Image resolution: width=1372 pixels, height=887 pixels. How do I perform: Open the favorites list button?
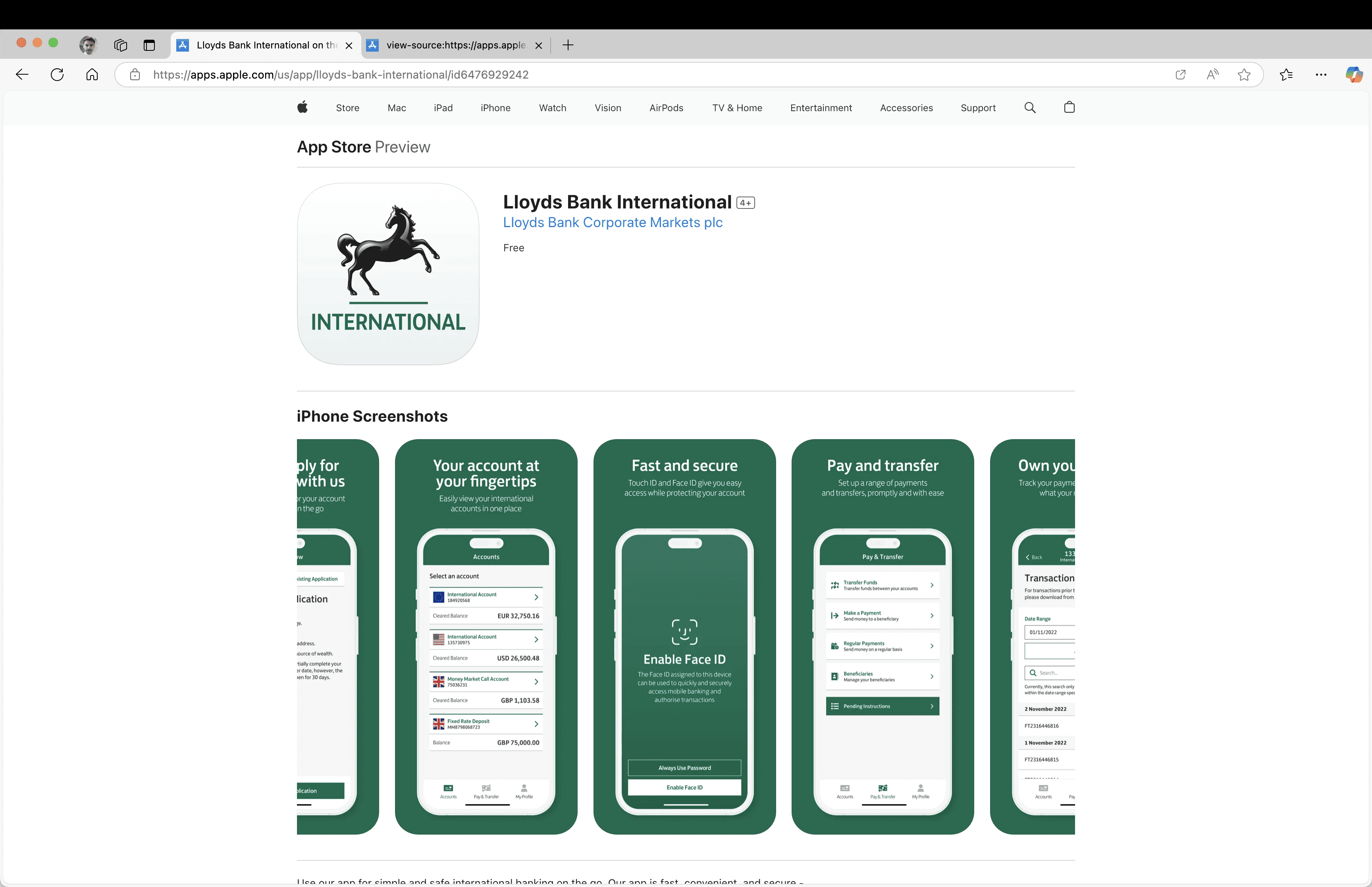coord(1285,74)
